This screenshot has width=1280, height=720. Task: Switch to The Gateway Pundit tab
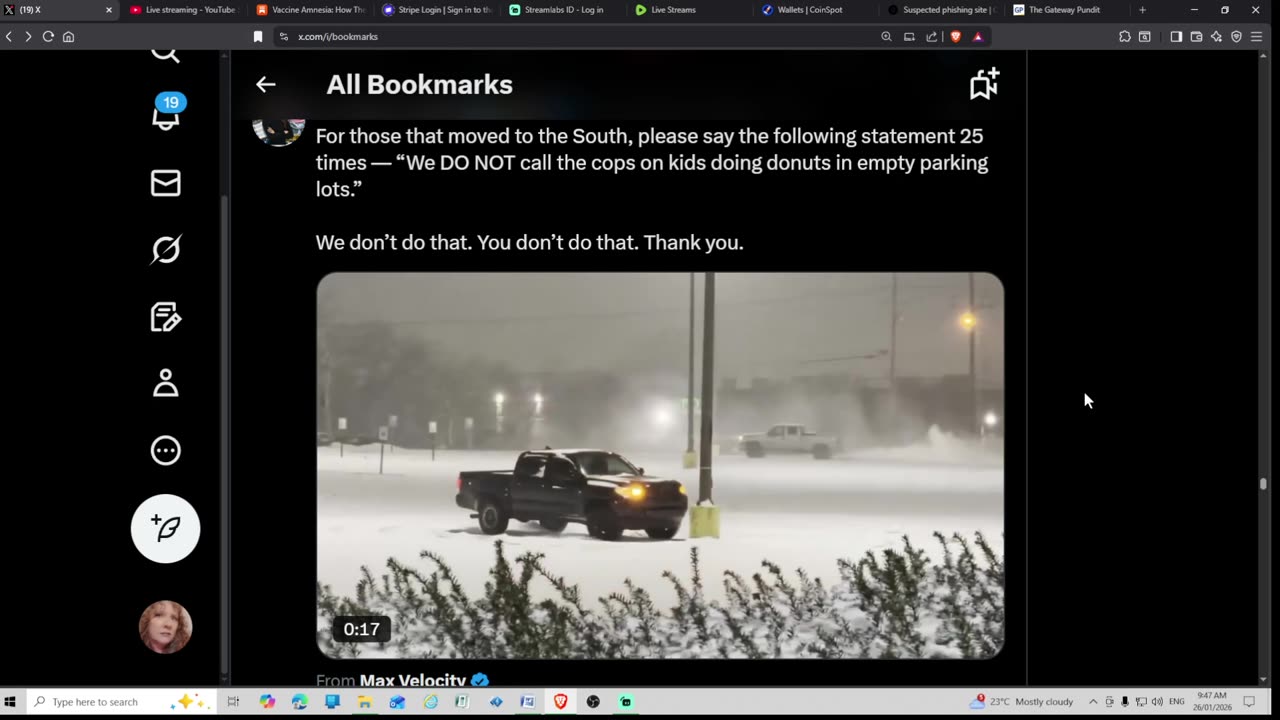click(x=1066, y=10)
